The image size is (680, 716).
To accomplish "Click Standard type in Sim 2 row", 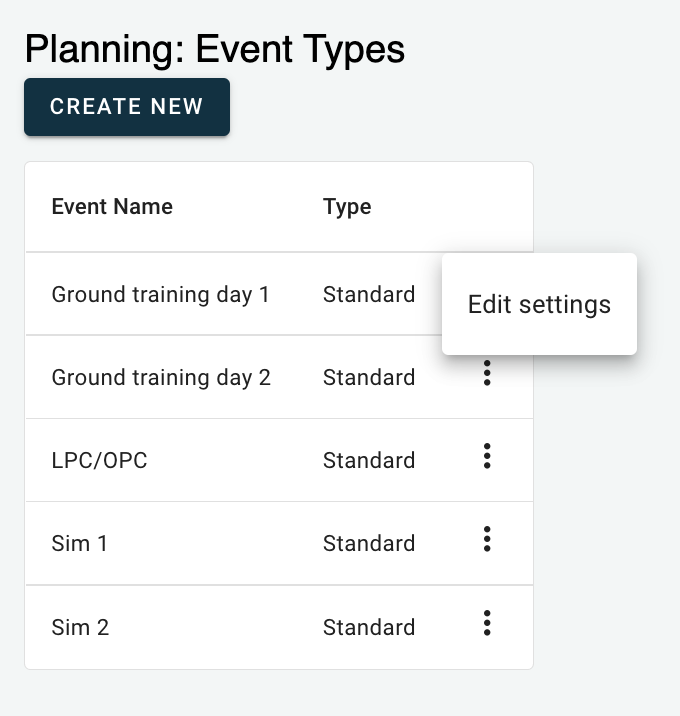I will click(x=369, y=627).
